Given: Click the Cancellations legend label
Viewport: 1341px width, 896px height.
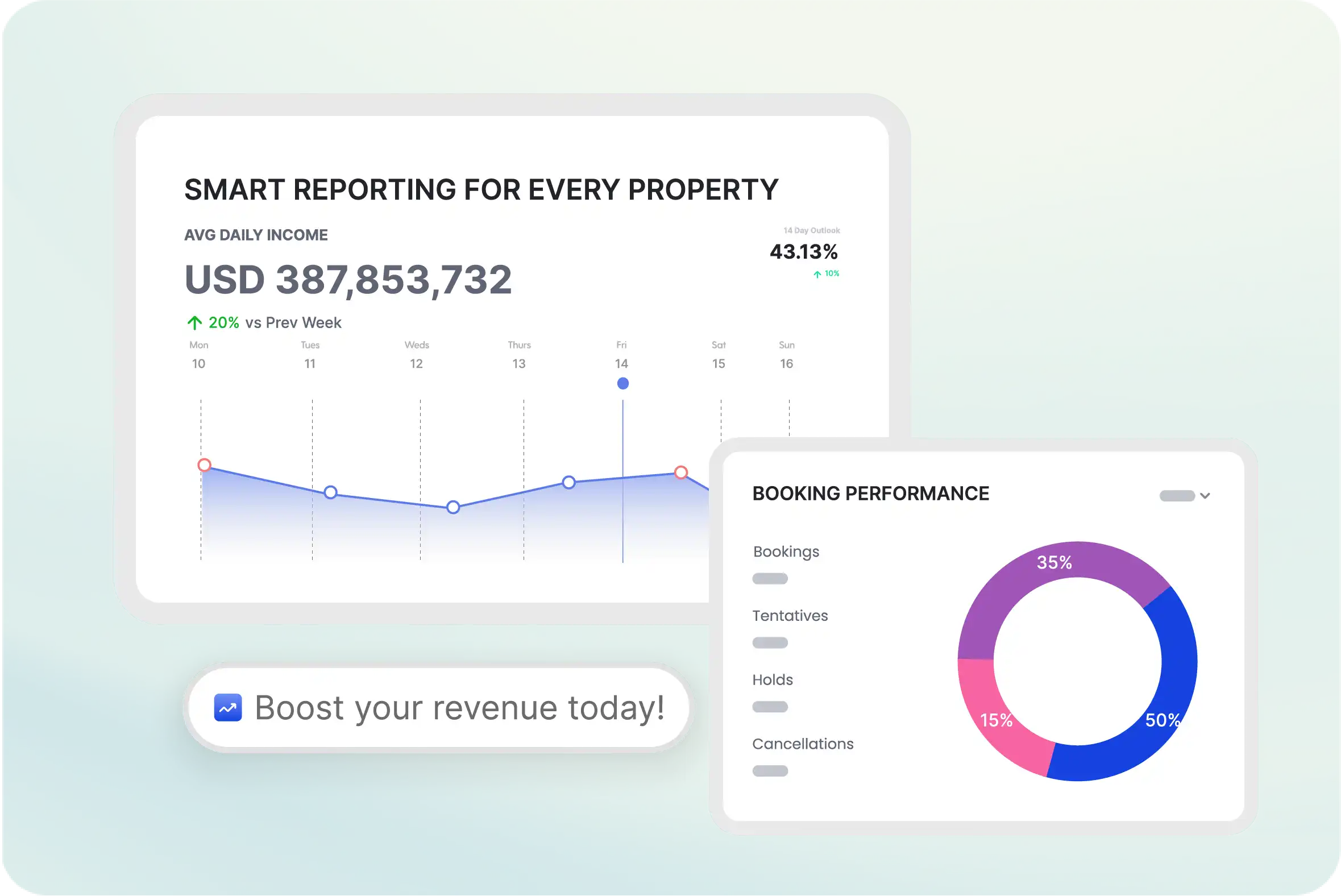Looking at the screenshot, I should (802, 744).
